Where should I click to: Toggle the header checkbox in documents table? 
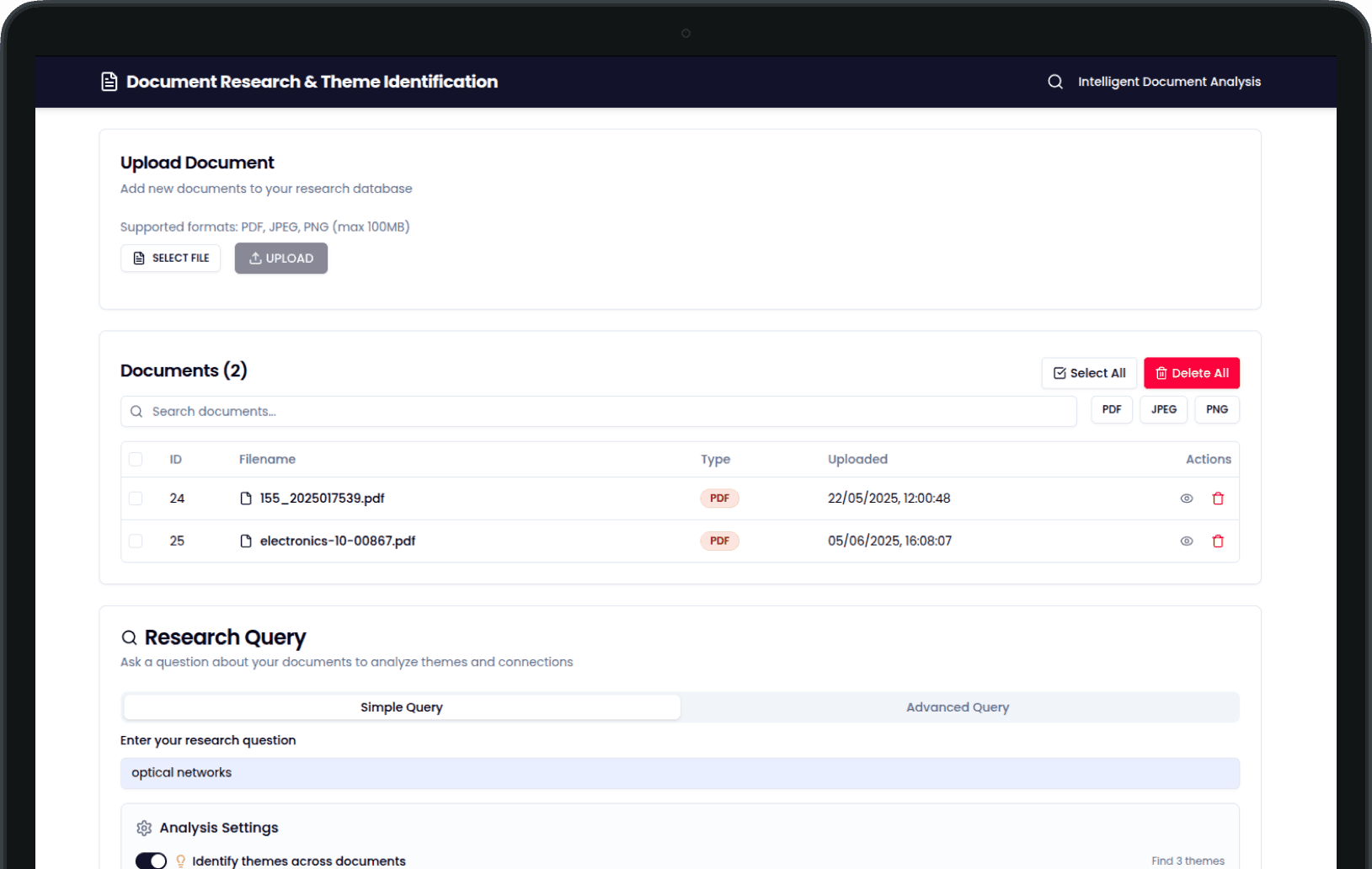pyautogui.click(x=136, y=460)
